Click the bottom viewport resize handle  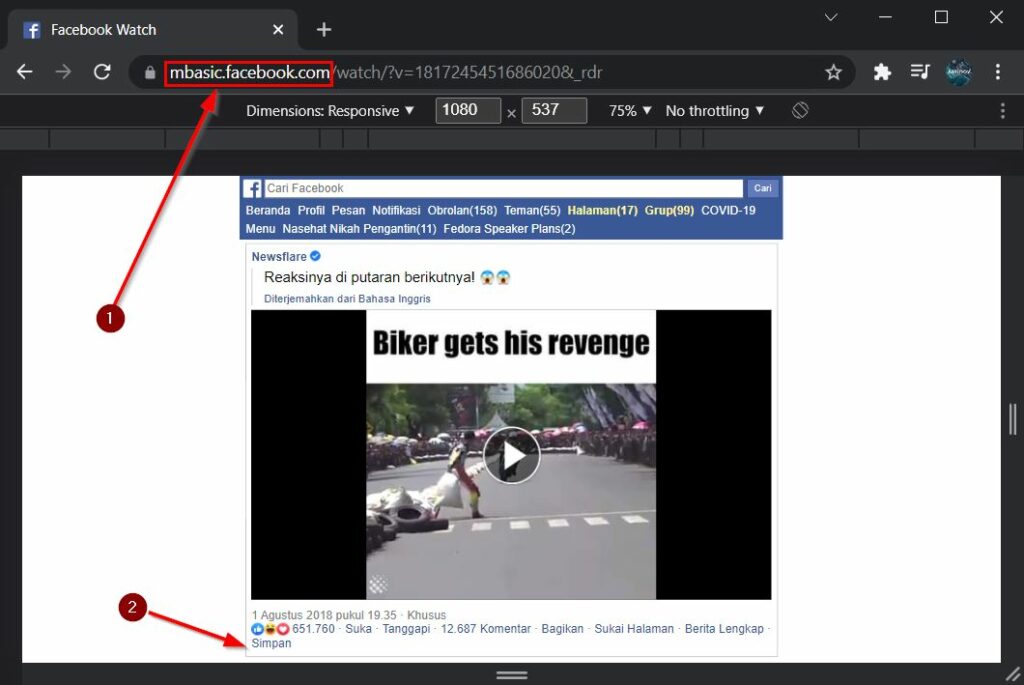click(x=511, y=675)
